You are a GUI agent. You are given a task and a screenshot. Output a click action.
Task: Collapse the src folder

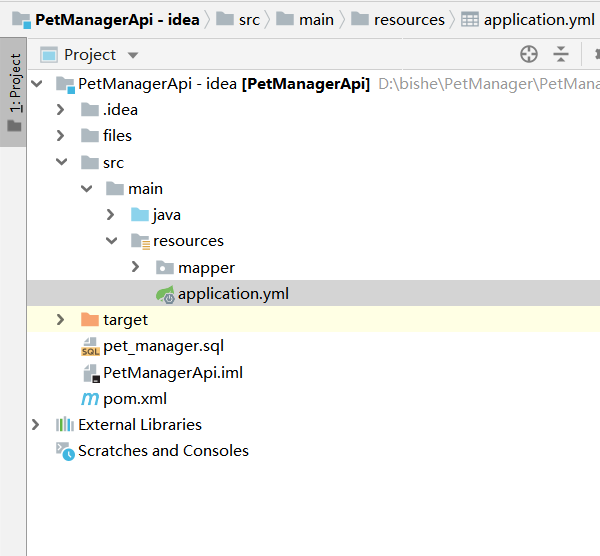click(x=62, y=162)
